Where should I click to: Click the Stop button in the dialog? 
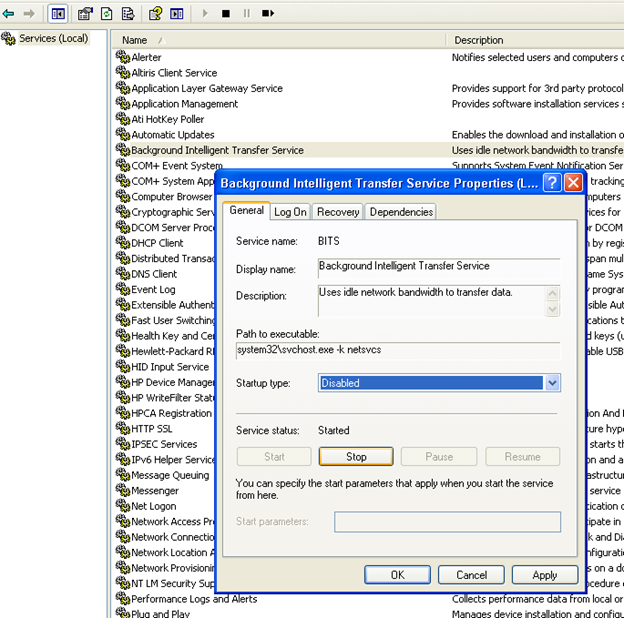(x=356, y=456)
